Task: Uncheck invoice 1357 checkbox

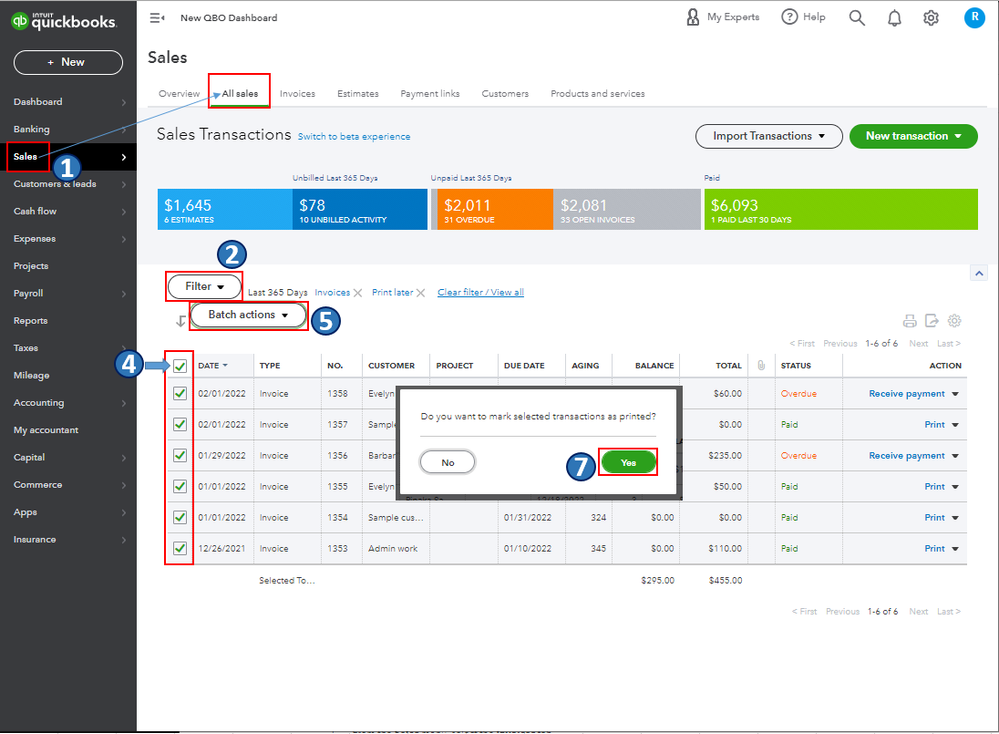Action: [x=180, y=424]
